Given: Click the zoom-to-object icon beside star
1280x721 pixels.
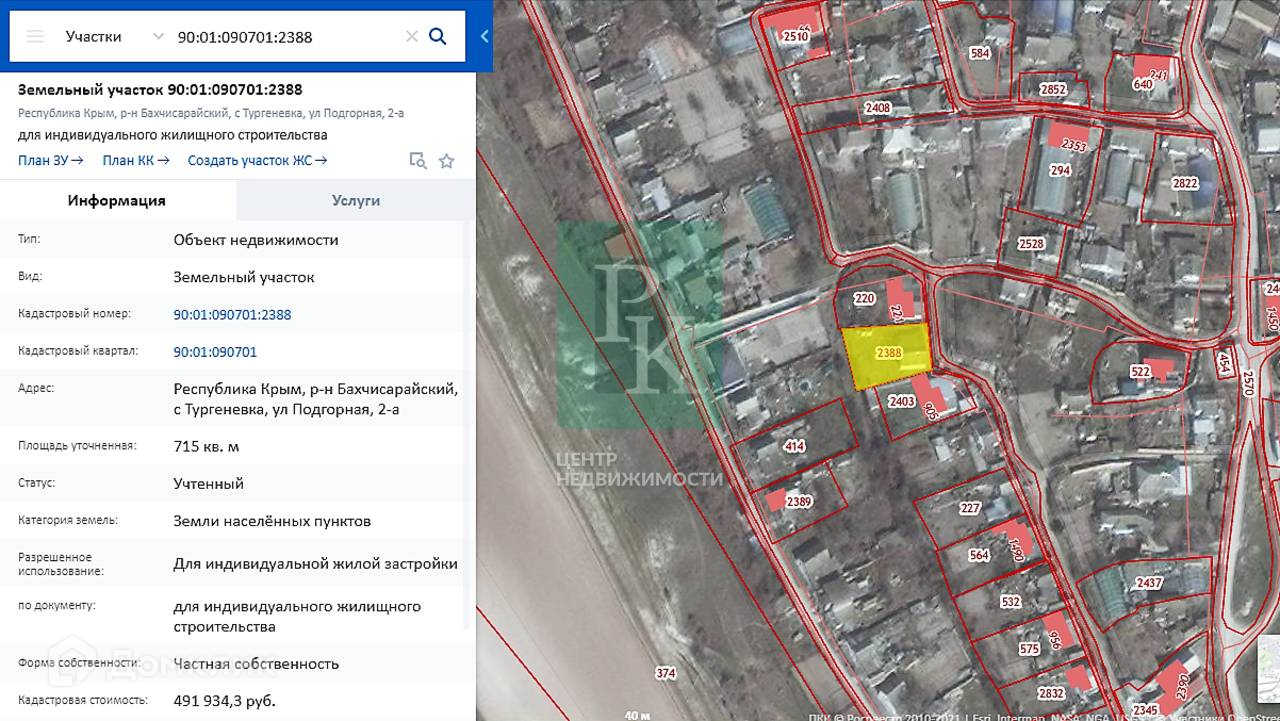Looking at the screenshot, I should tap(418, 161).
